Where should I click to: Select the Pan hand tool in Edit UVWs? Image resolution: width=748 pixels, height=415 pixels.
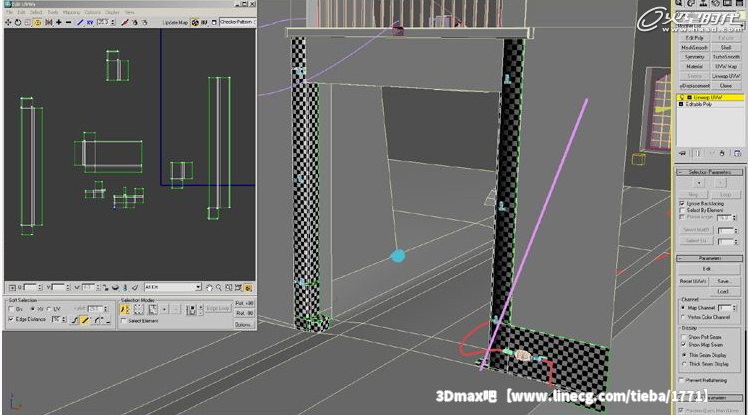tap(209, 288)
